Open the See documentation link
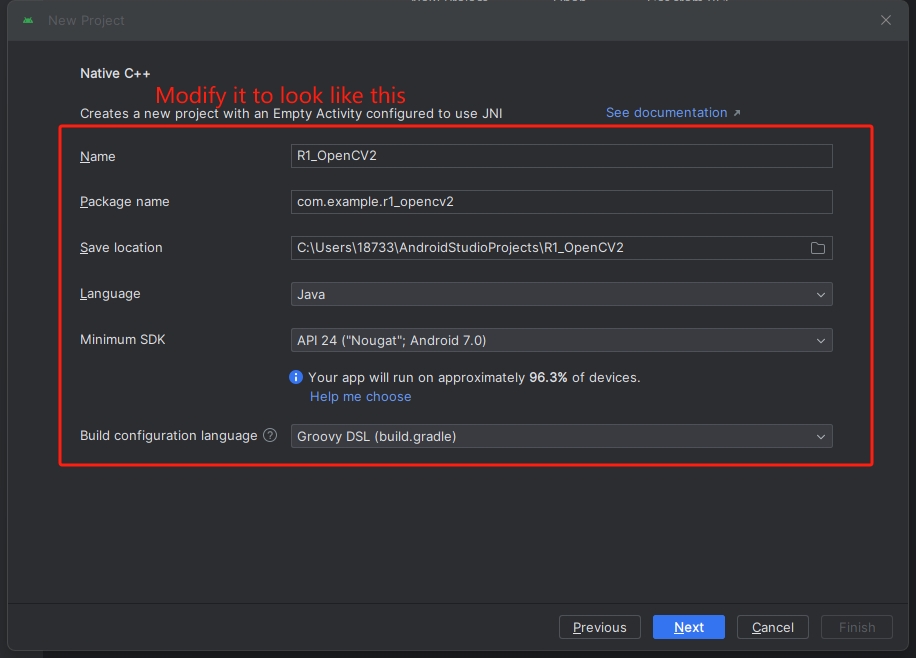Viewport: 916px width, 658px height. point(673,113)
